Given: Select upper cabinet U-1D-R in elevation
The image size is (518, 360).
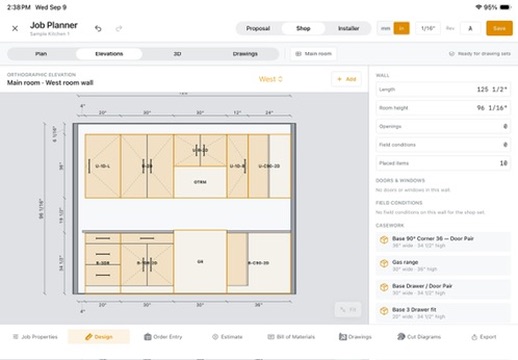Looking at the screenshot, I should click(237, 166).
